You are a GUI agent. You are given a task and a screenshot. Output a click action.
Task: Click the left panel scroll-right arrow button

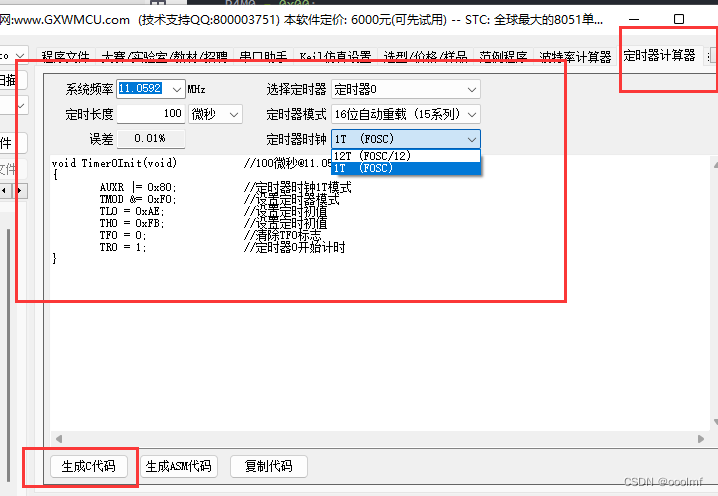(20, 191)
